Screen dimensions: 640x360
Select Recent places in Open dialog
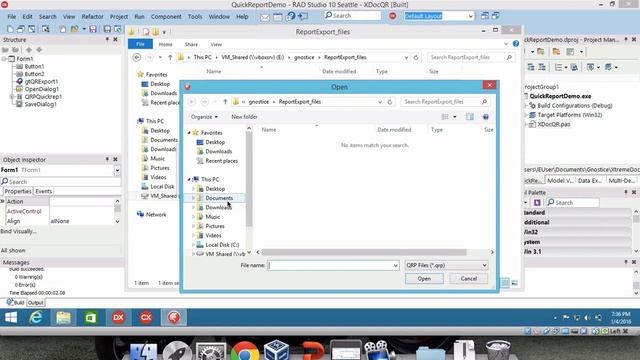coord(221,161)
